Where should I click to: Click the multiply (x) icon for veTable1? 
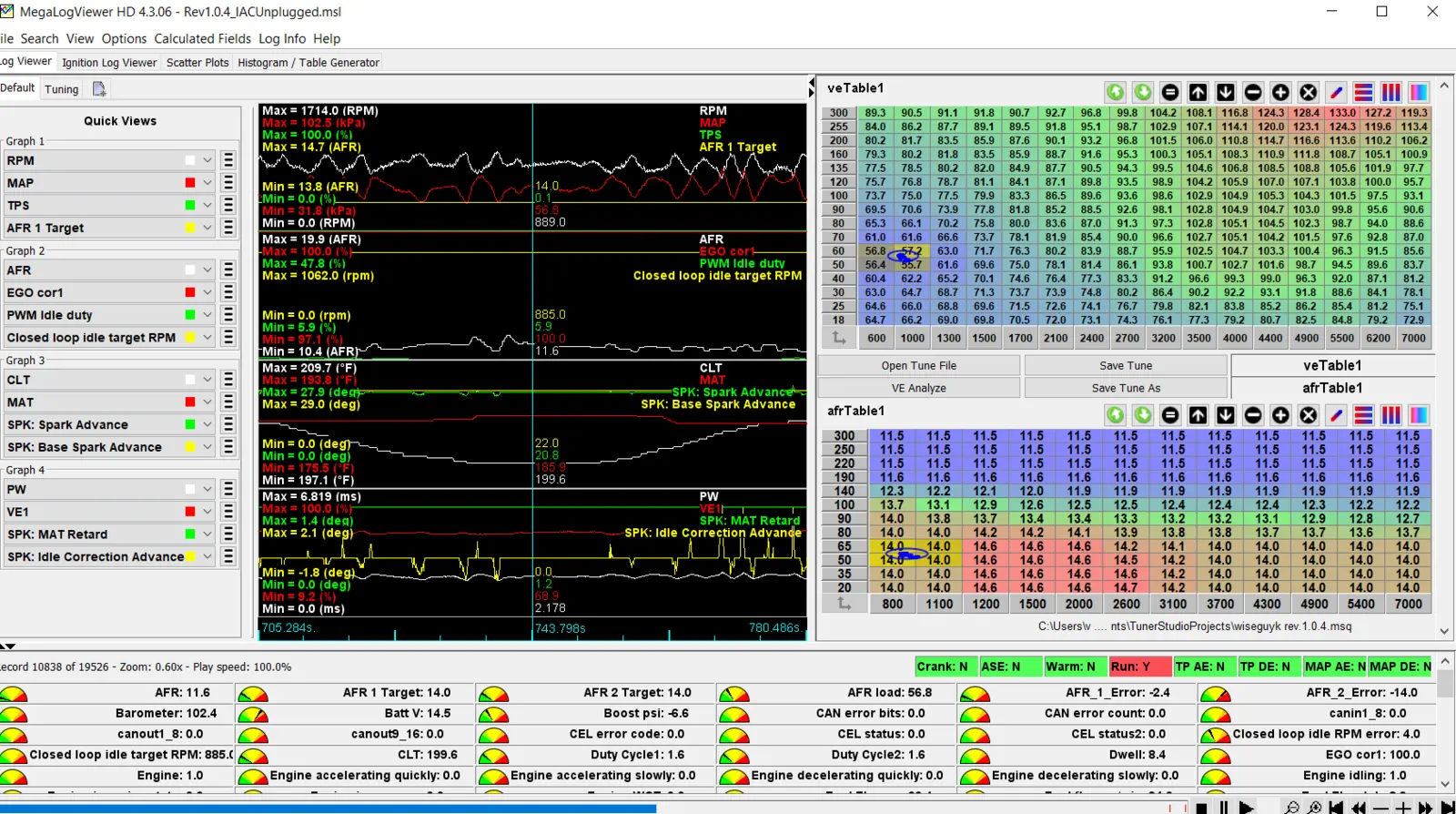click(1309, 92)
